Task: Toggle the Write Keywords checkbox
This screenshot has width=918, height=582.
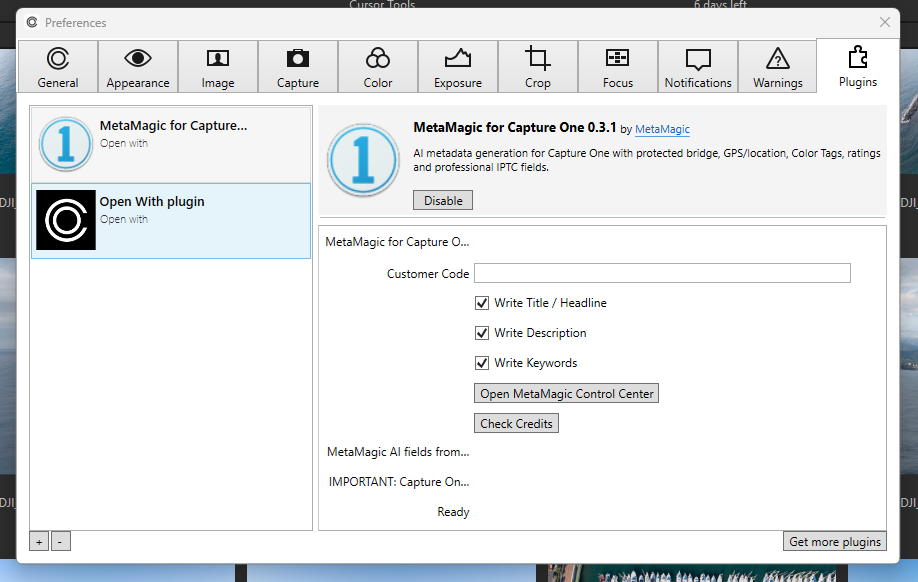Action: pyautogui.click(x=482, y=363)
